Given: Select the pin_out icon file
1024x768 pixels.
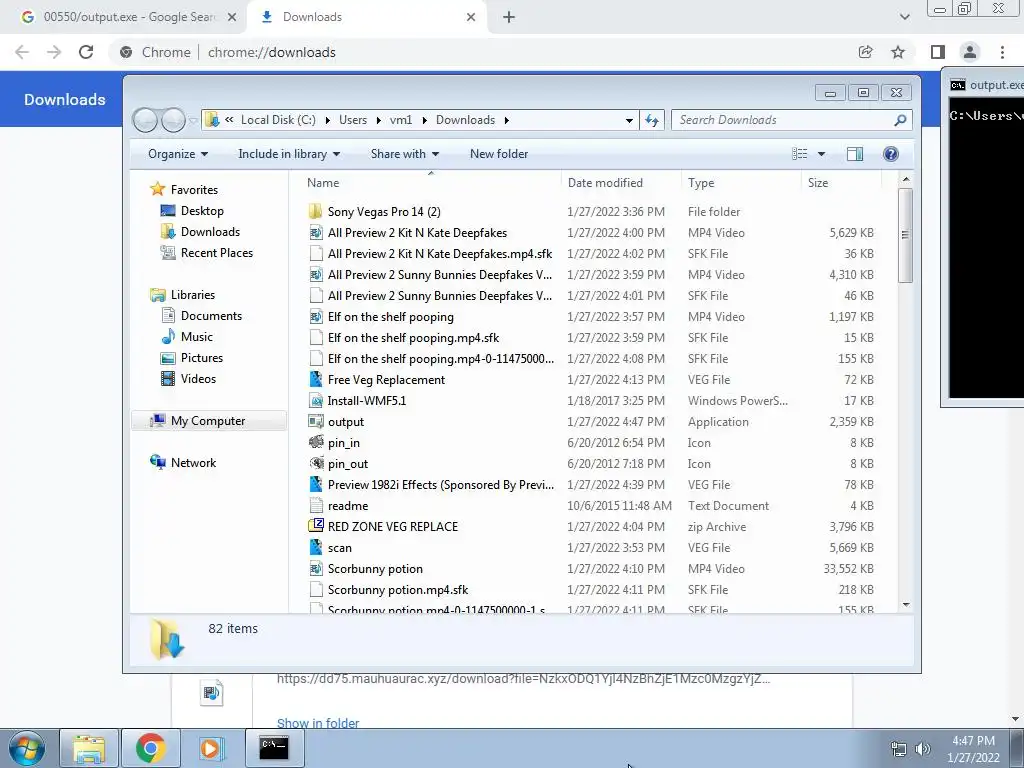Looking at the screenshot, I should (x=315, y=464).
